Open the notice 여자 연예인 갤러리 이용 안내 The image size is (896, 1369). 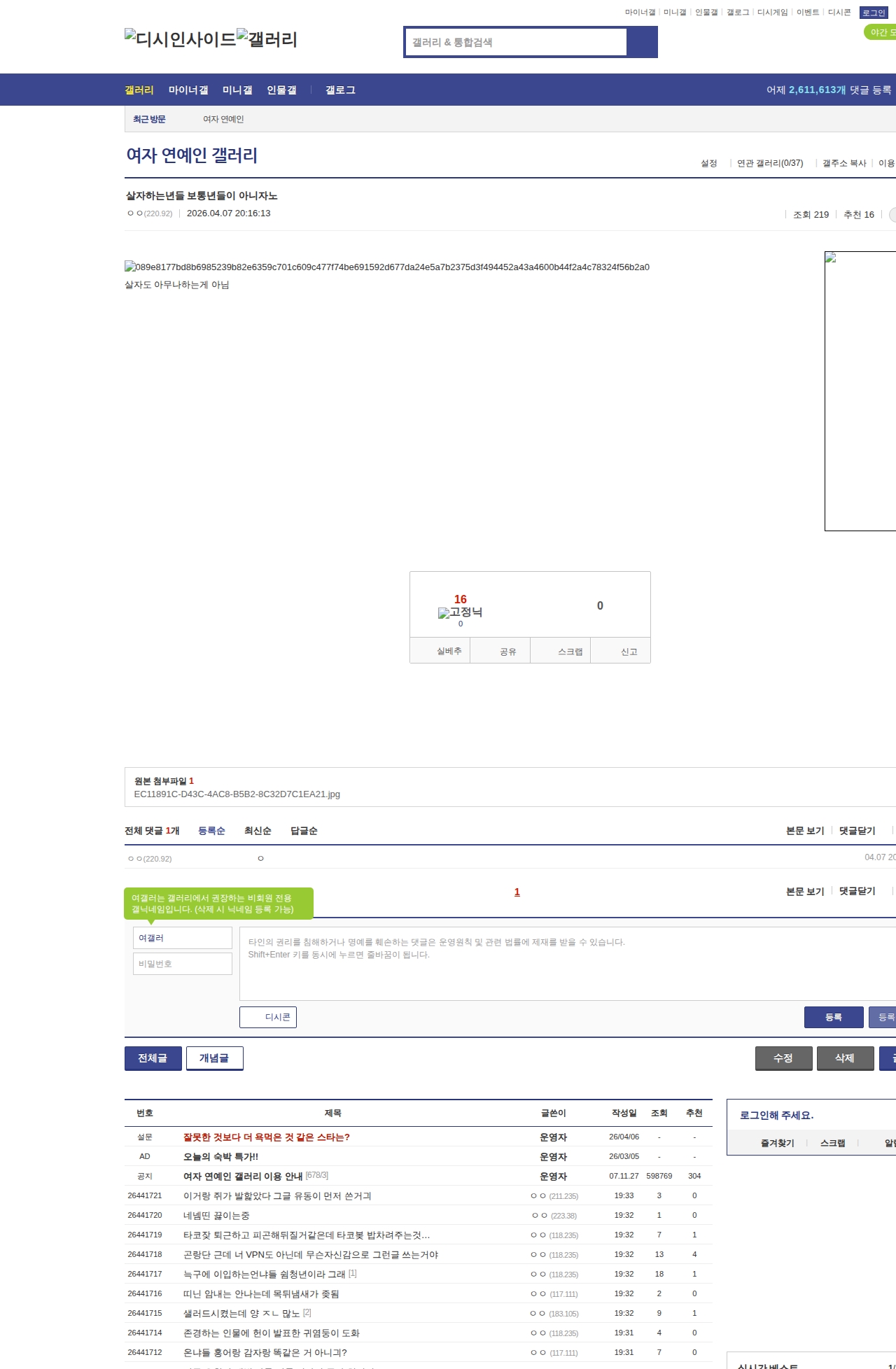[x=243, y=1177]
